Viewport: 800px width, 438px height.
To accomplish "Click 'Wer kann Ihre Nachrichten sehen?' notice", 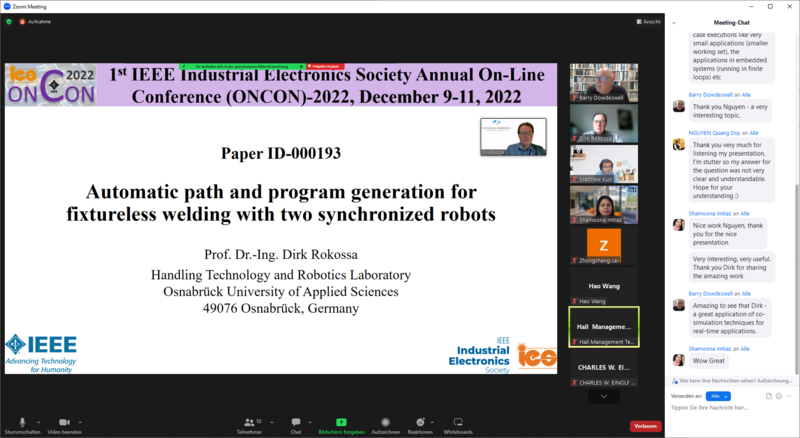I will click(732, 381).
